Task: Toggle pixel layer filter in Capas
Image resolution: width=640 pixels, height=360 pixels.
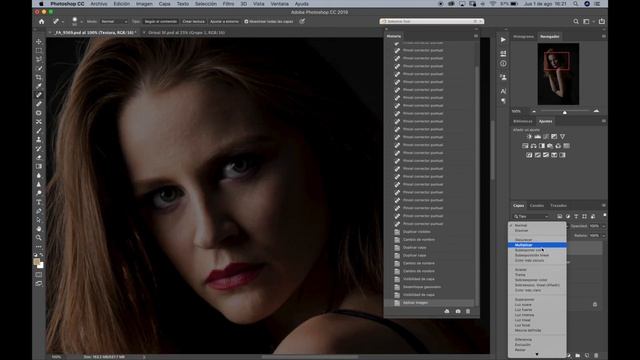Action: tap(560, 216)
